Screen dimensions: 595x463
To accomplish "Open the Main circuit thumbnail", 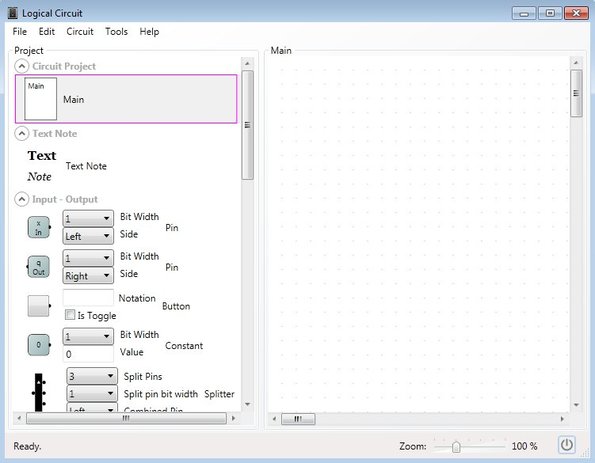I will point(41,99).
